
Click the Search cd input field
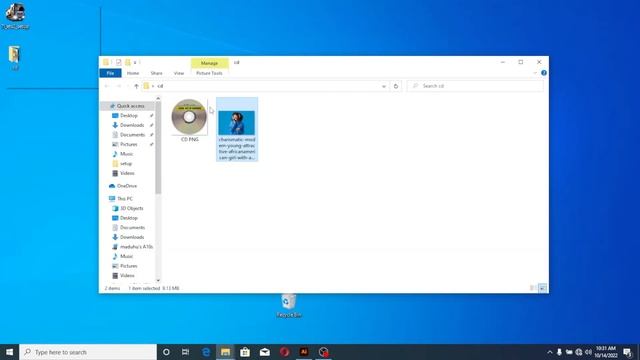click(475, 86)
